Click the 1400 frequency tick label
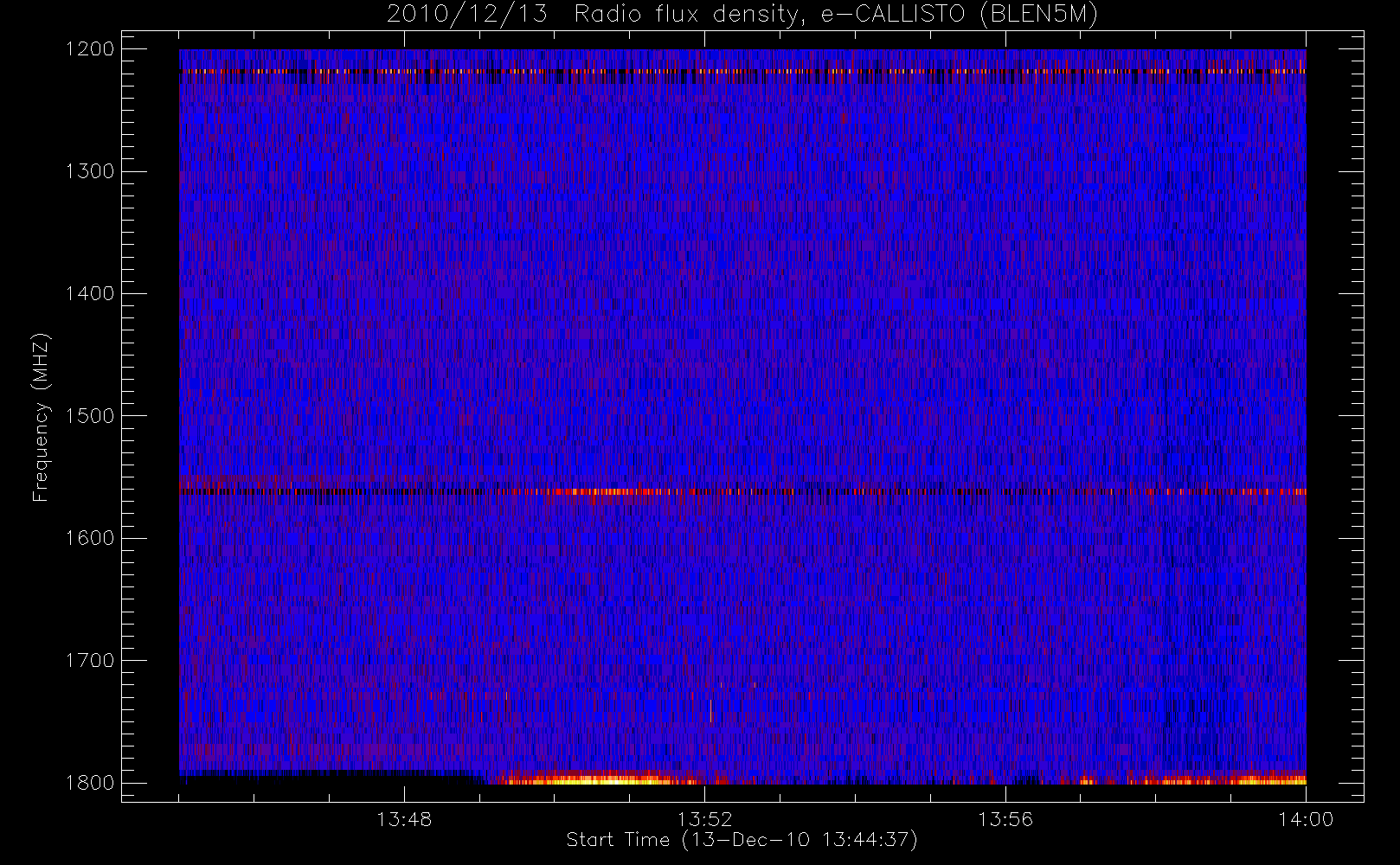This screenshot has height=865, width=1400. click(90, 294)
